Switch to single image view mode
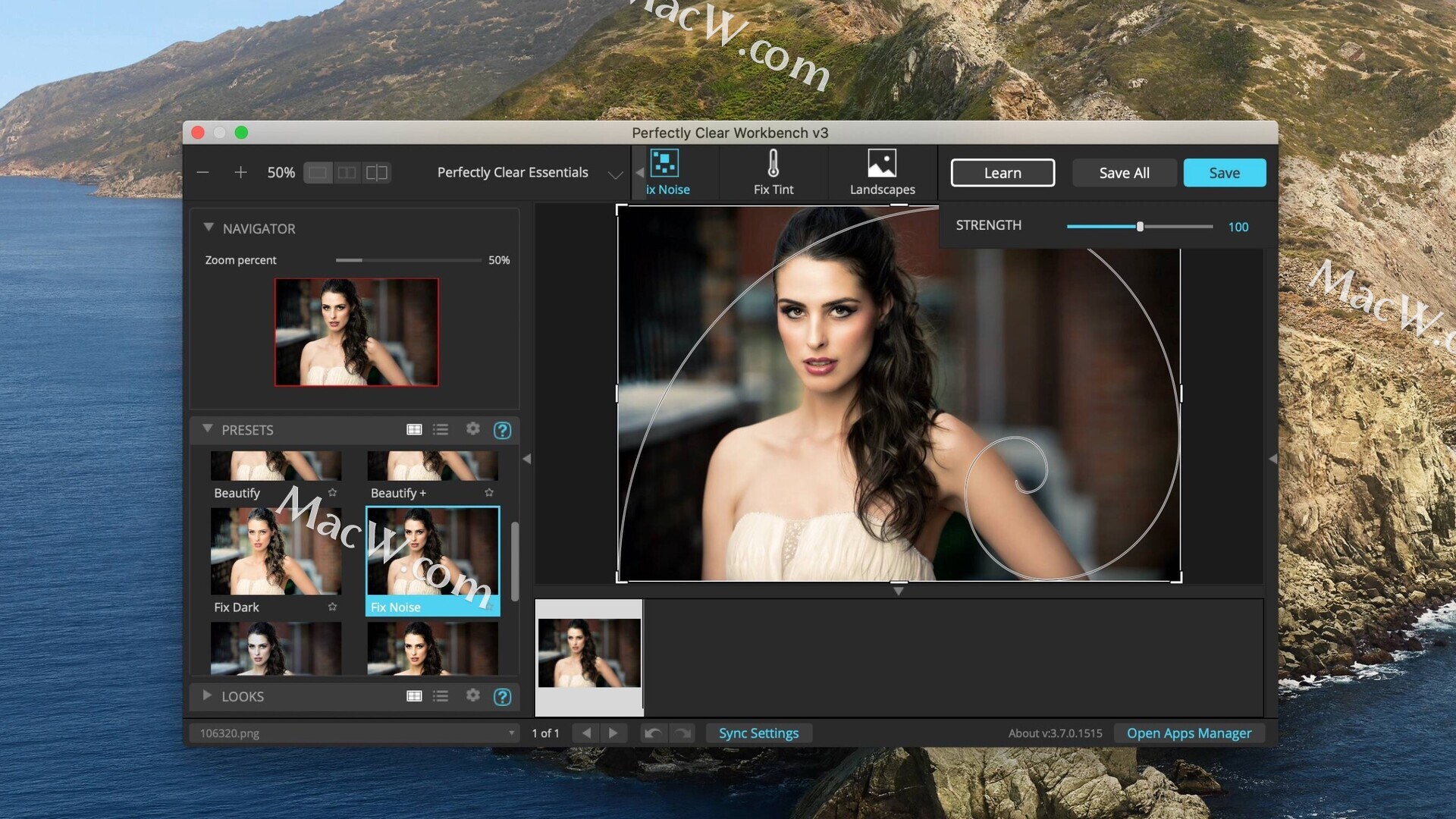 pos(318,173)
